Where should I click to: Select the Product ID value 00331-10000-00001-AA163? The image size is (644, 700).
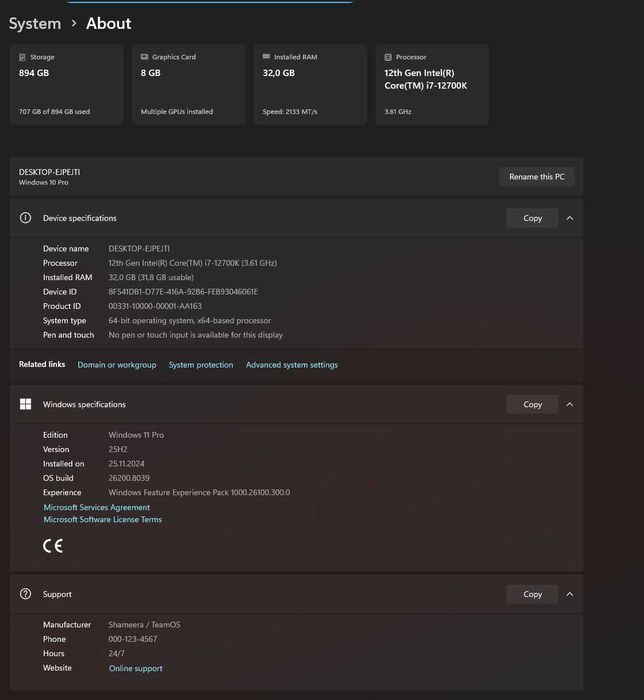[155, 306]
